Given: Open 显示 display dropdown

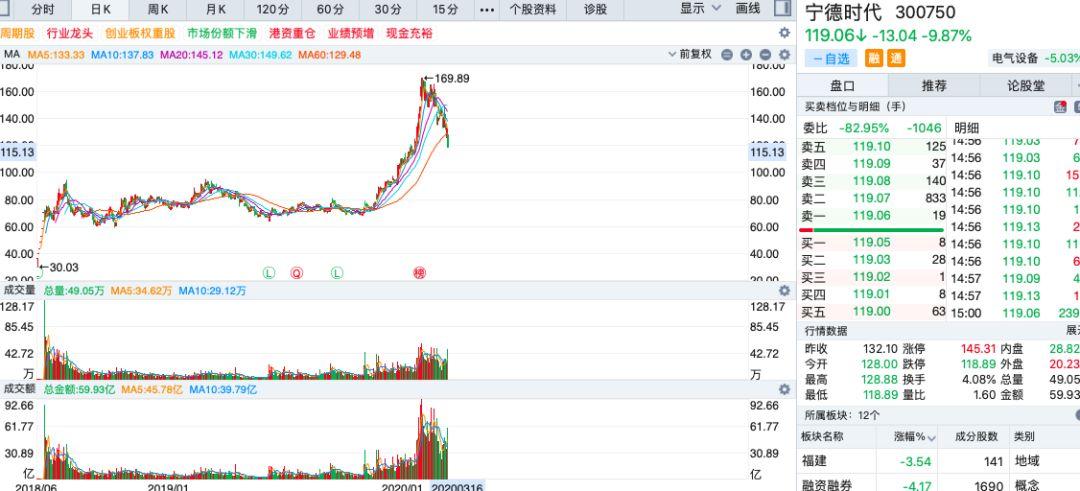Looking at the screenshot, I should point(700,8).
